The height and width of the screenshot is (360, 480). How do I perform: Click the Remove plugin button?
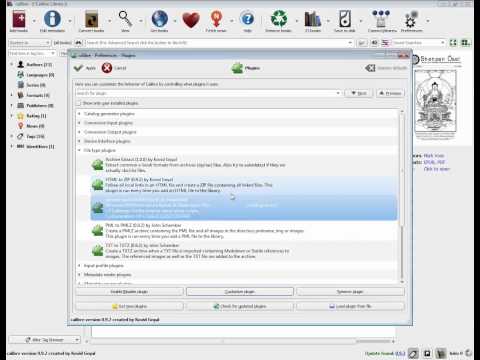click(x=350, y=292)
